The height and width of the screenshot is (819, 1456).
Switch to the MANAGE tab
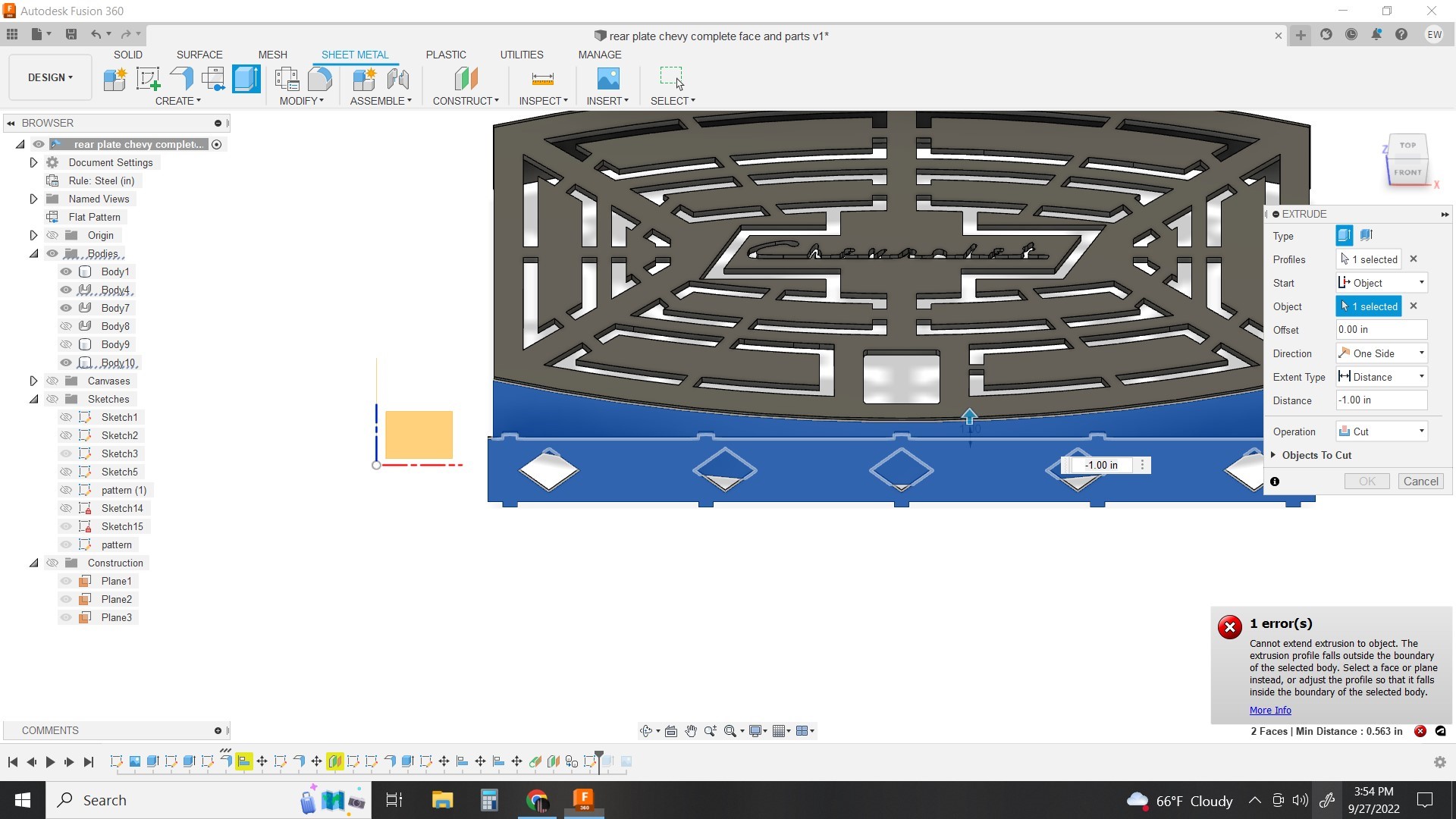pos(600,55)
